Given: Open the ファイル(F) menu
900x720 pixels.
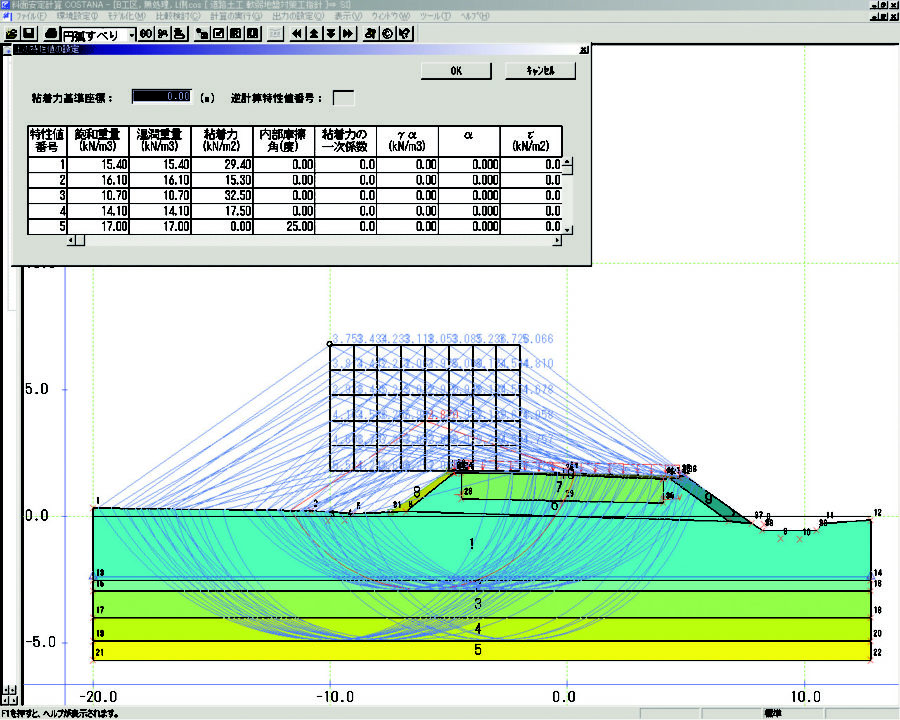Looking at the screenshot, I should click(30, 16).
